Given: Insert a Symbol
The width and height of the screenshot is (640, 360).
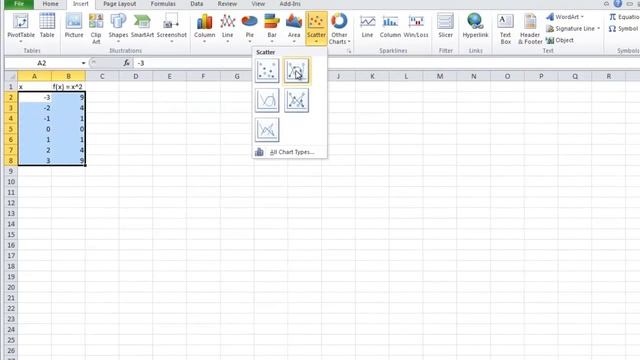Looking at the screenshot, I should 623,29.
